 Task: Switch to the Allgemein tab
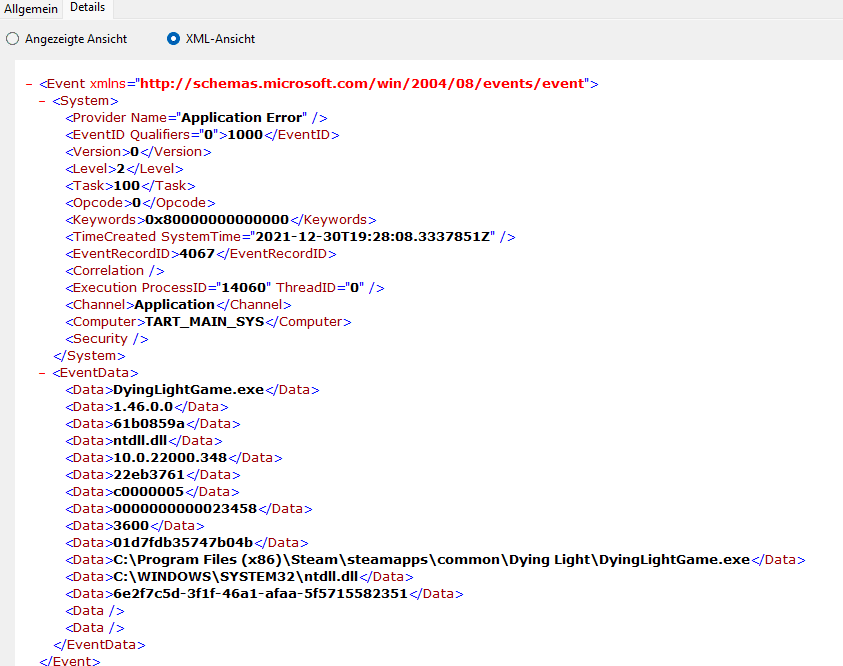point(31,9)
